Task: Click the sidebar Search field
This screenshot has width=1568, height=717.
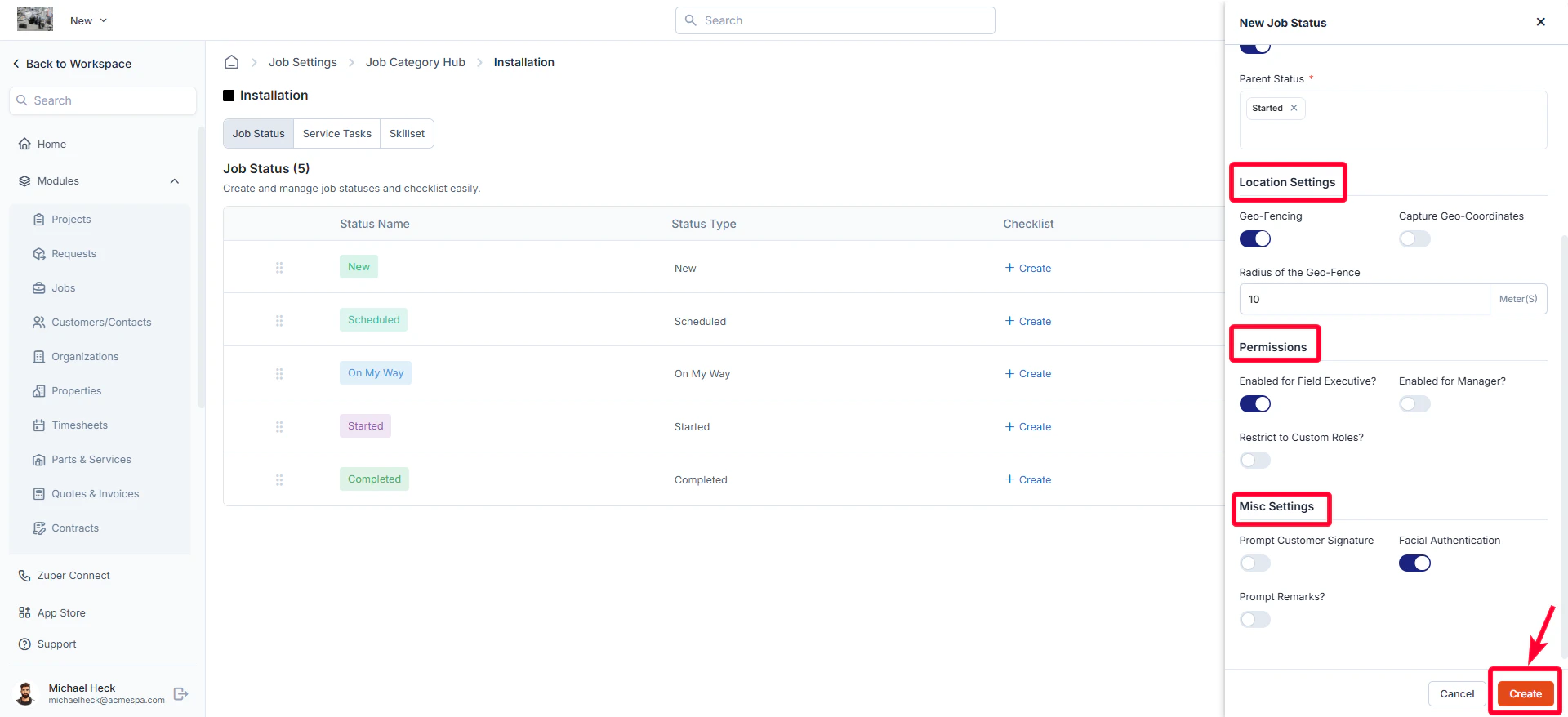Action: (x=103, y=100)
